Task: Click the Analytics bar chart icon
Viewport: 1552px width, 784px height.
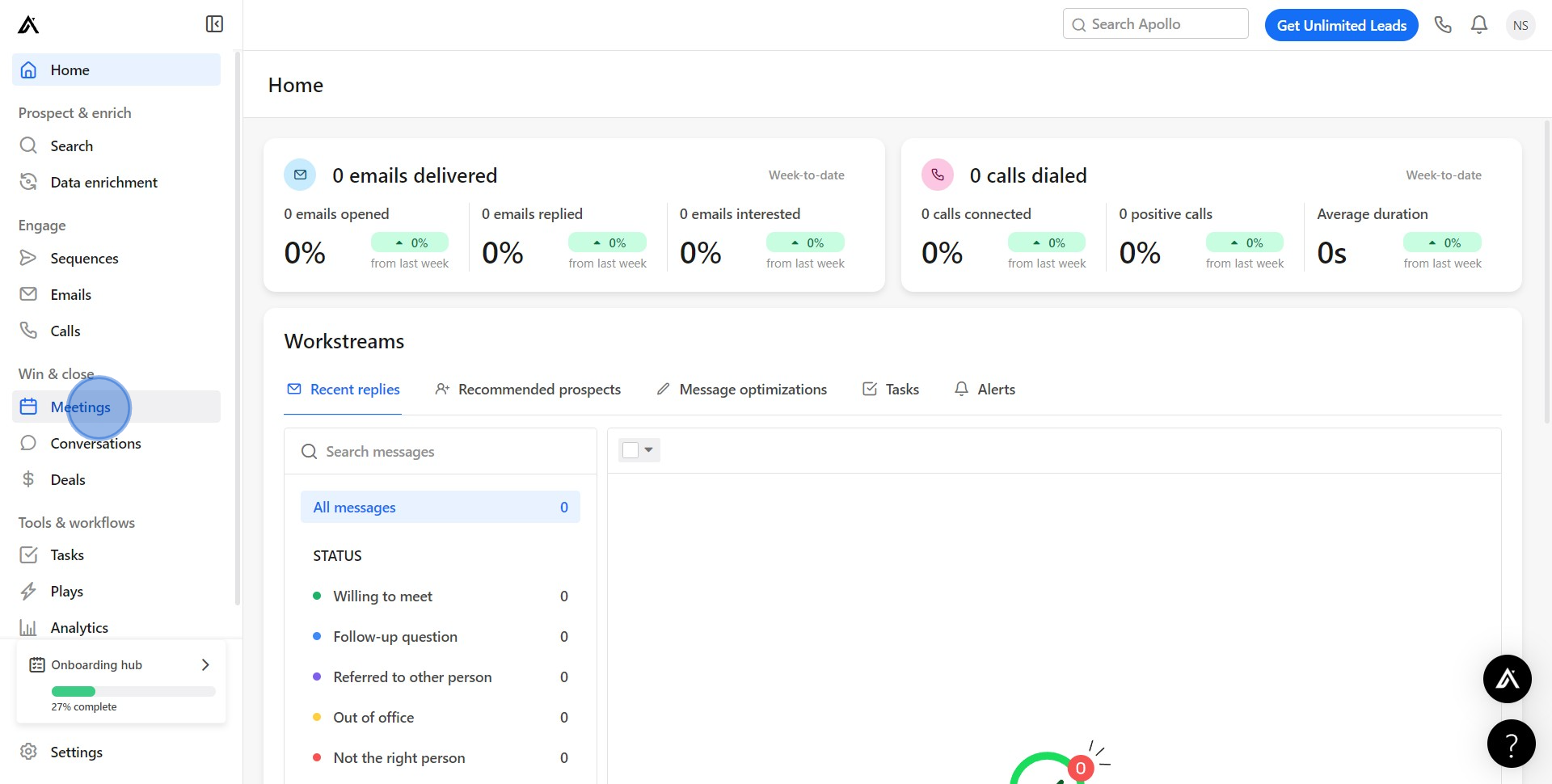Action: tap(28, 627)
